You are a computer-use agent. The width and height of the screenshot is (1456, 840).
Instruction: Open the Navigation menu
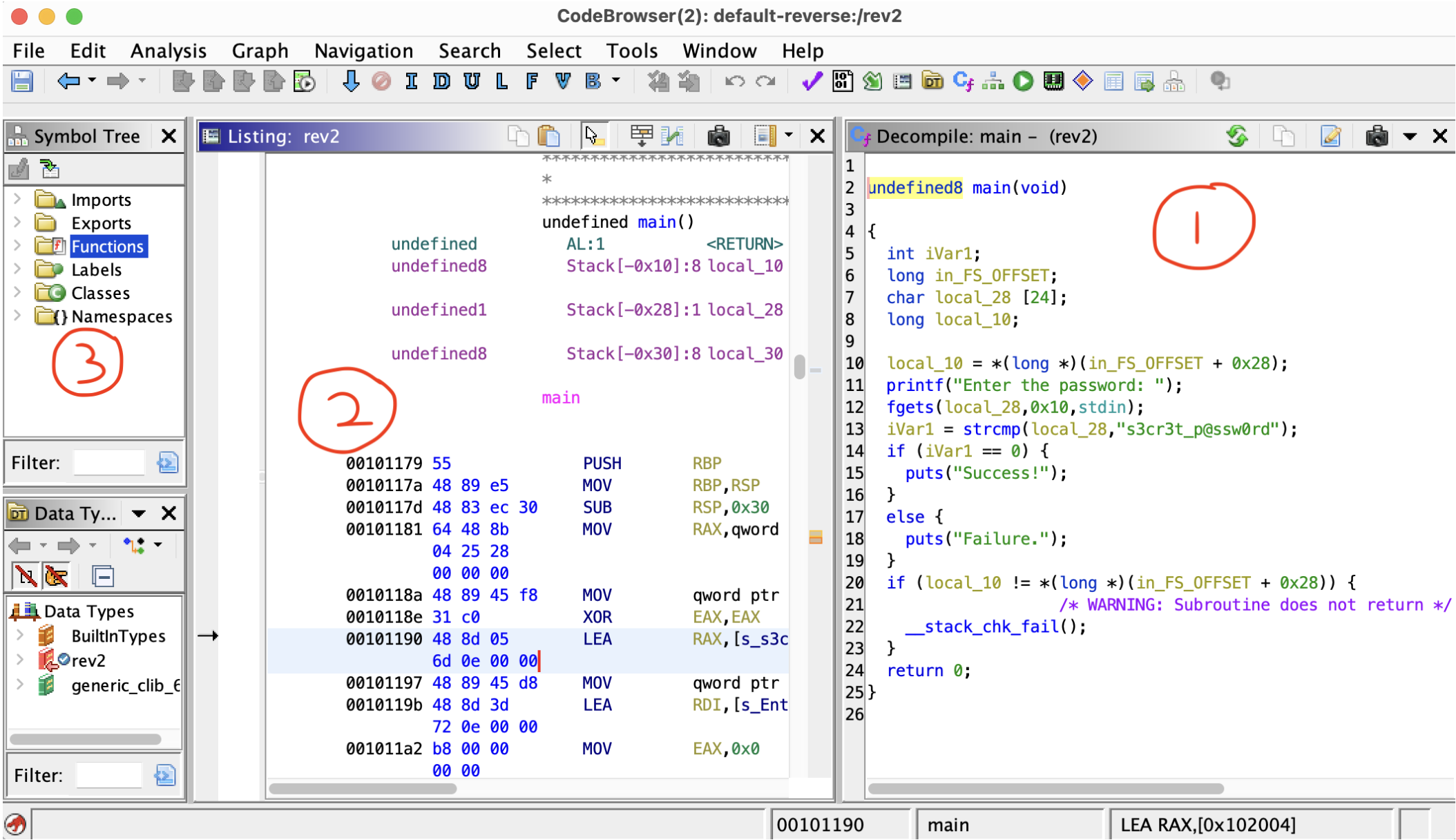363,50
